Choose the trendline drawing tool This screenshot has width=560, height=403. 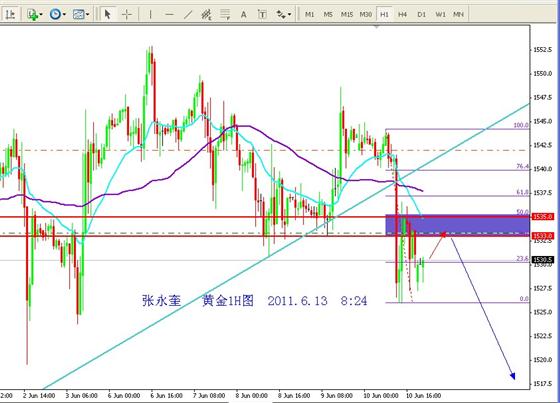point(188,14)
